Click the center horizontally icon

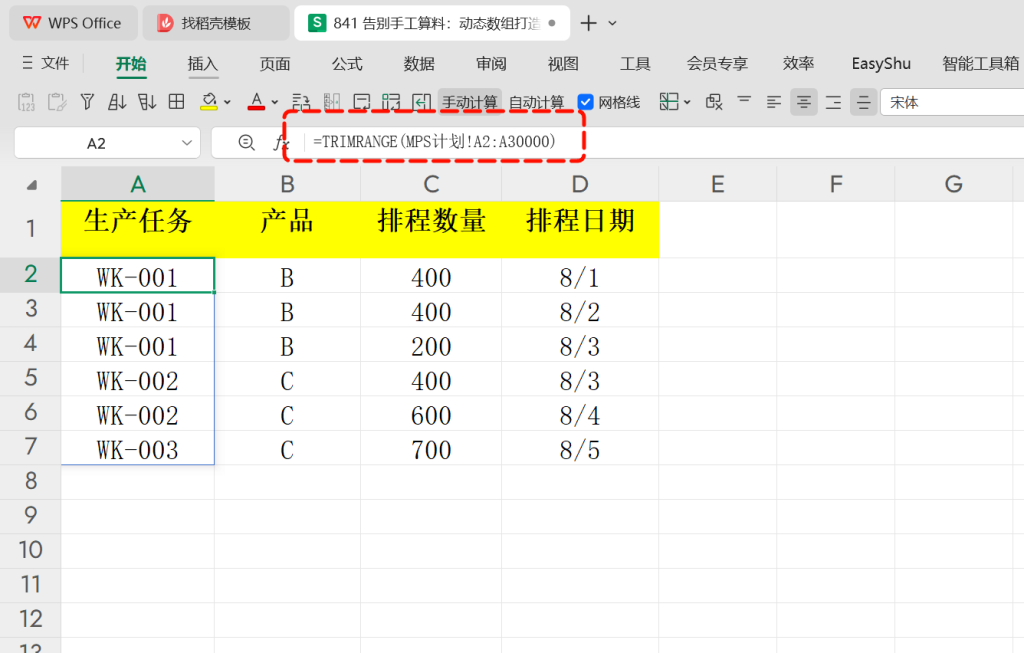[x=804, y=103]
